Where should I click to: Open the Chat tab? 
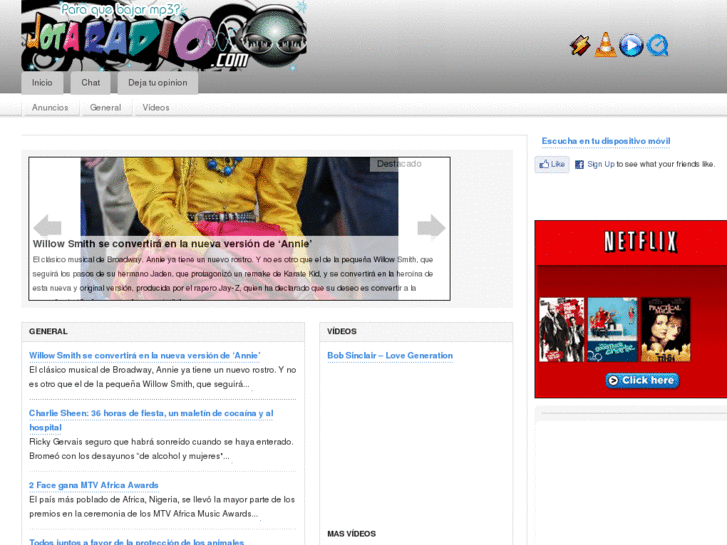(x=90, y=83)
